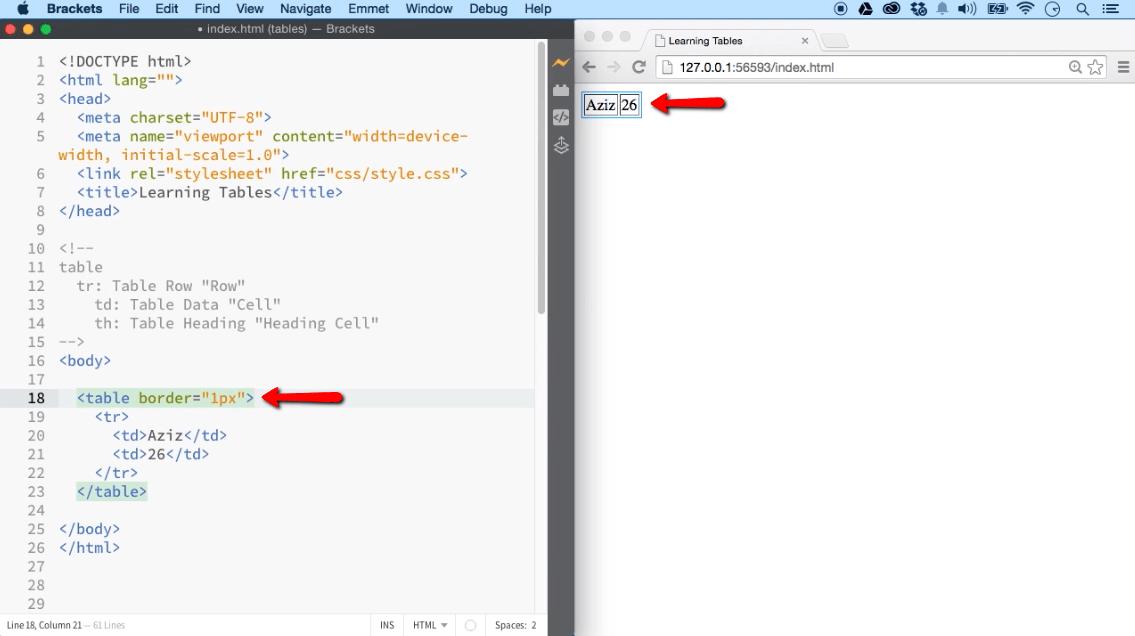Click the upload layers icon in the sidebar
The height and width of the screenshot is (636, 1135).
[561, 146]
